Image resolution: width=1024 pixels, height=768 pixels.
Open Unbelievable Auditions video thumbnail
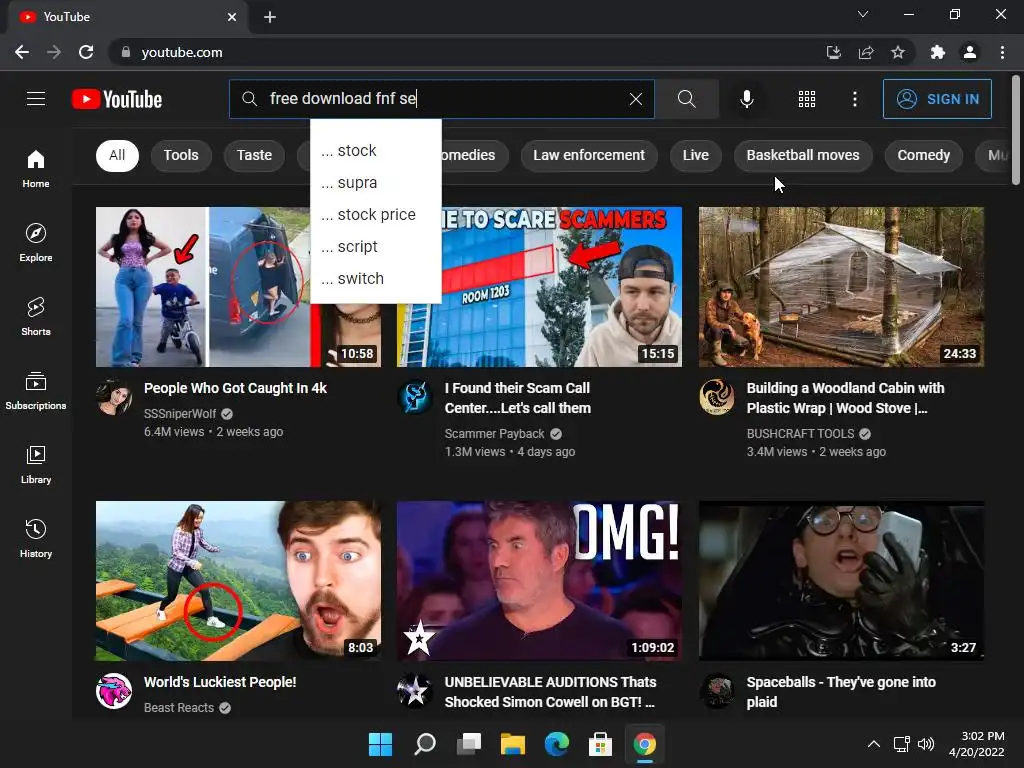tap(539, 581)
